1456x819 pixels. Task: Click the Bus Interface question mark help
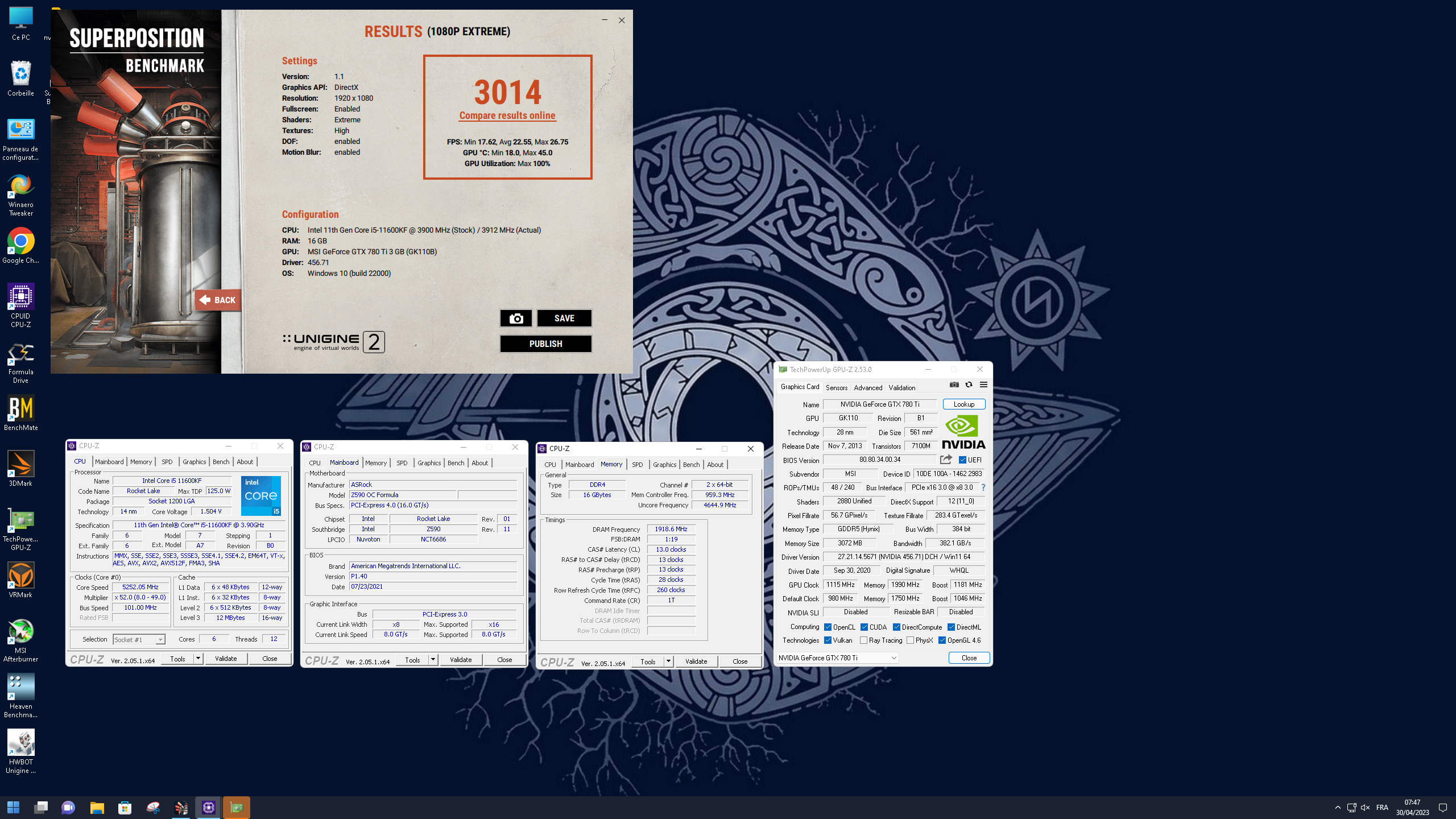click(x=983, y=487)
